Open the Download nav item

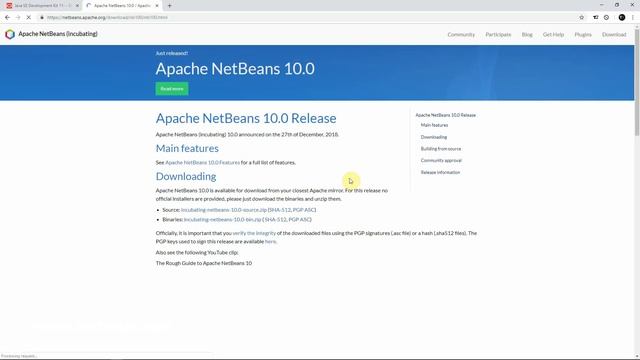pyautogui.click(x=614, y=35)
